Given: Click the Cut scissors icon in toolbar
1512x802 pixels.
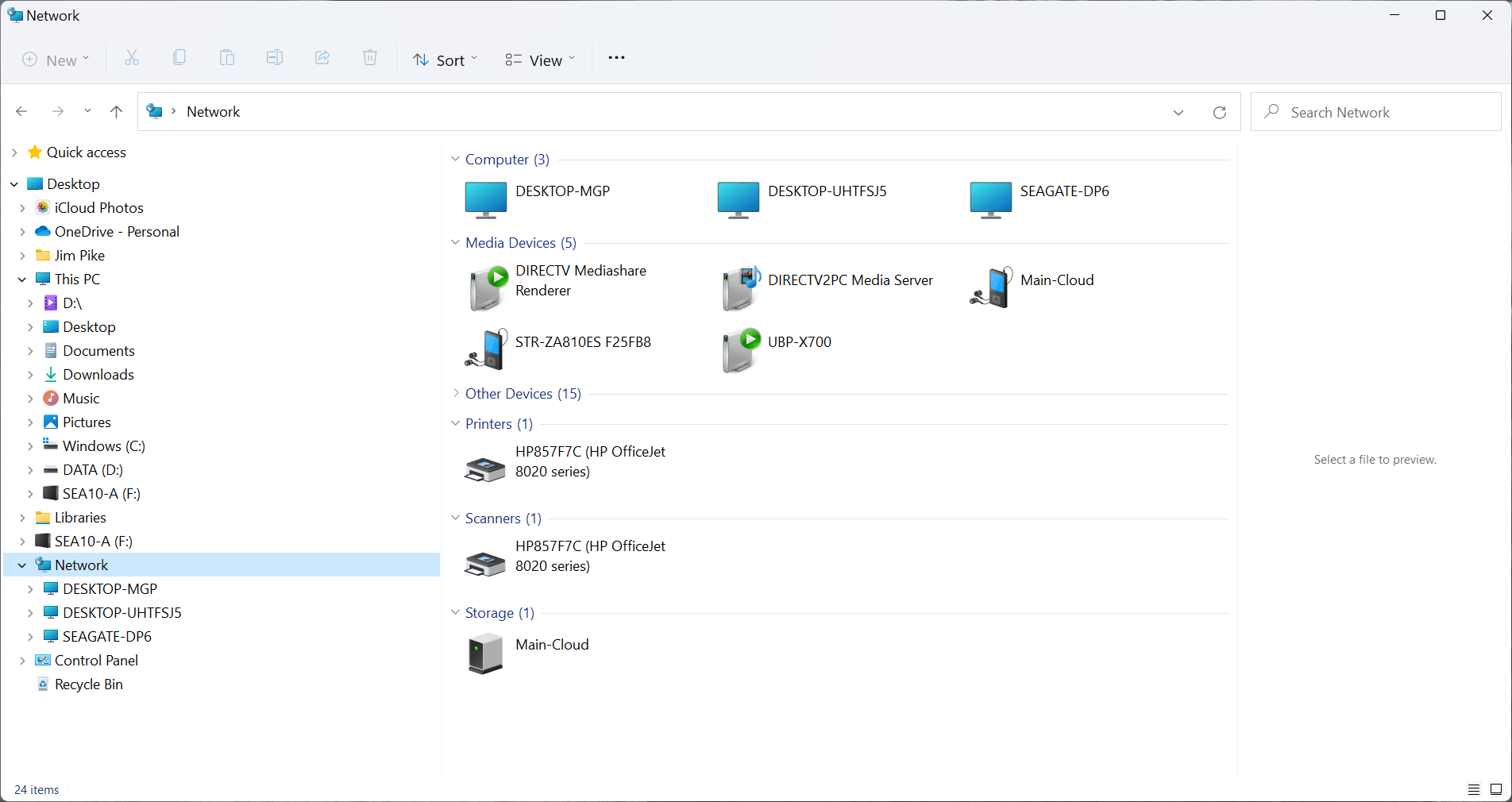Looking at the screenshot, I should pos(132,58).
